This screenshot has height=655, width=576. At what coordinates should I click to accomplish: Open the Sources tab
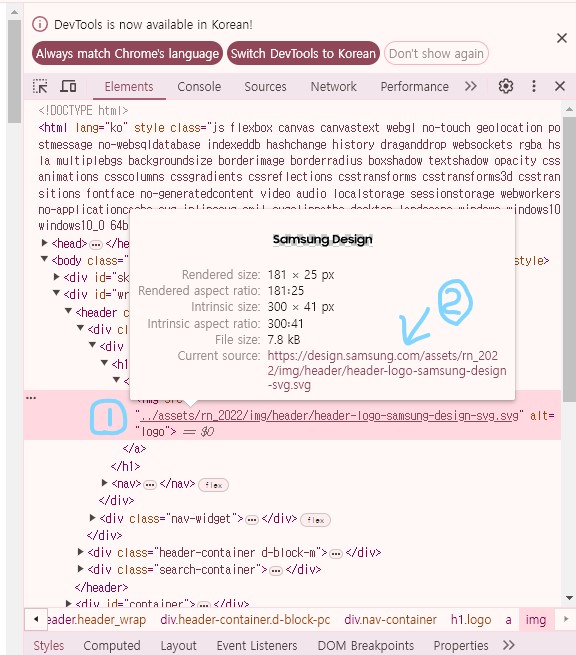click(x=265, y=86)
